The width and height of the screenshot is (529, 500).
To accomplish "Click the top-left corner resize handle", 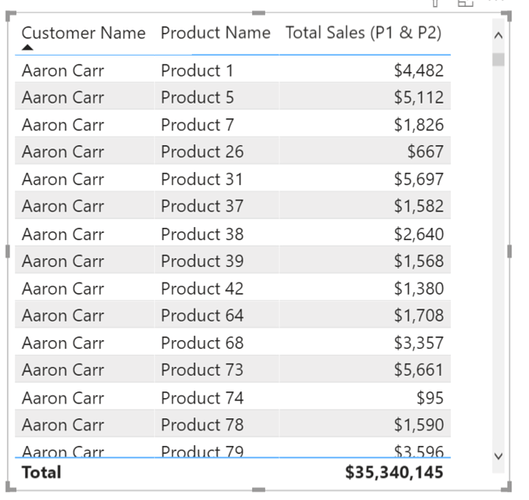I will (x=11, y=16).
